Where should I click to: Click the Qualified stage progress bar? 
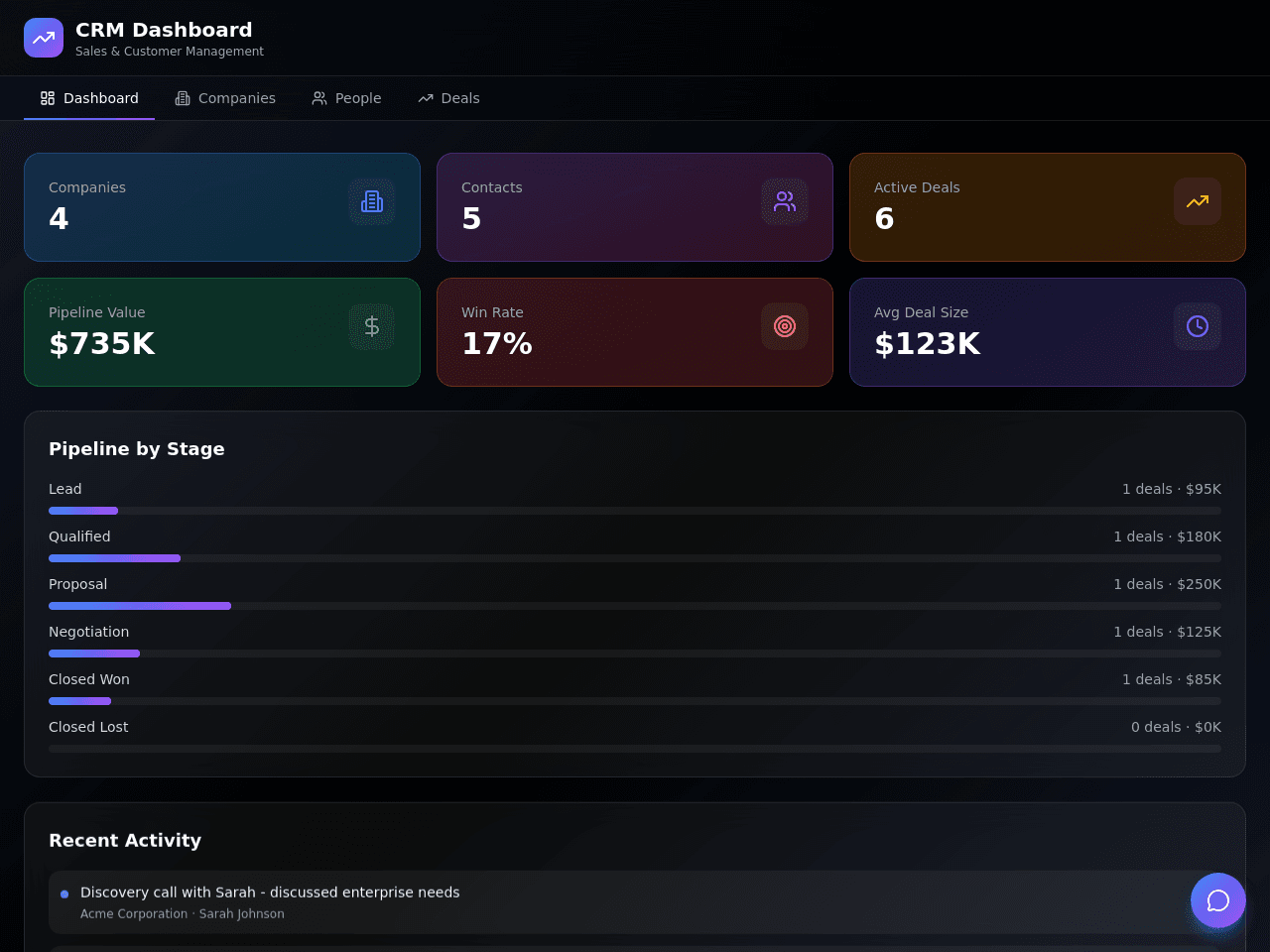(x=635, y=558)
